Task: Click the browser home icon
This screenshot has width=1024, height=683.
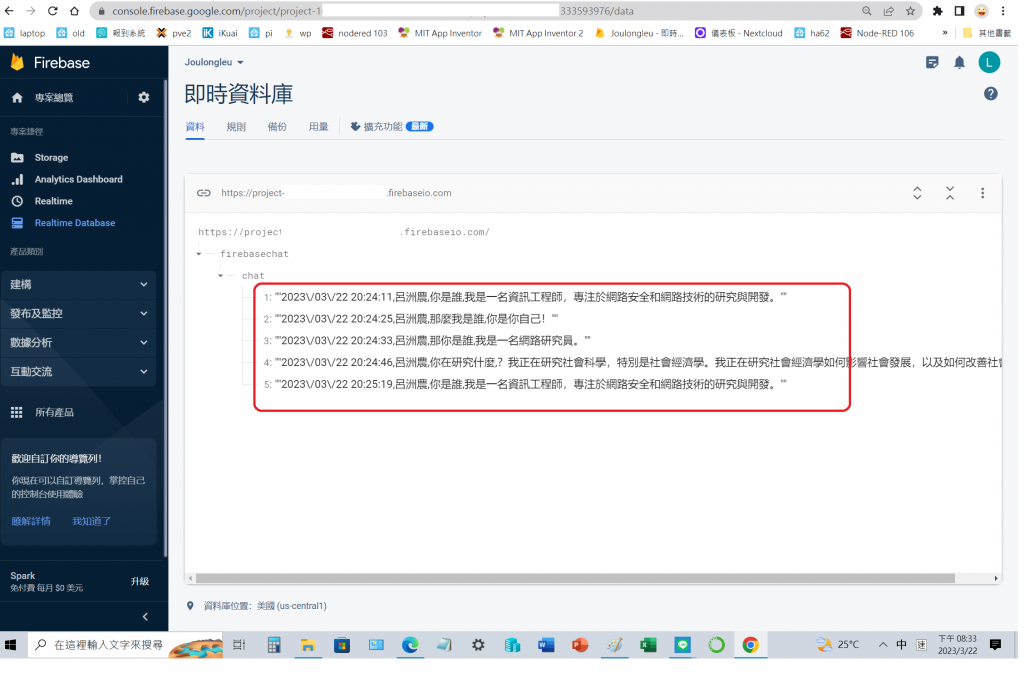Action: click(74, 11)
